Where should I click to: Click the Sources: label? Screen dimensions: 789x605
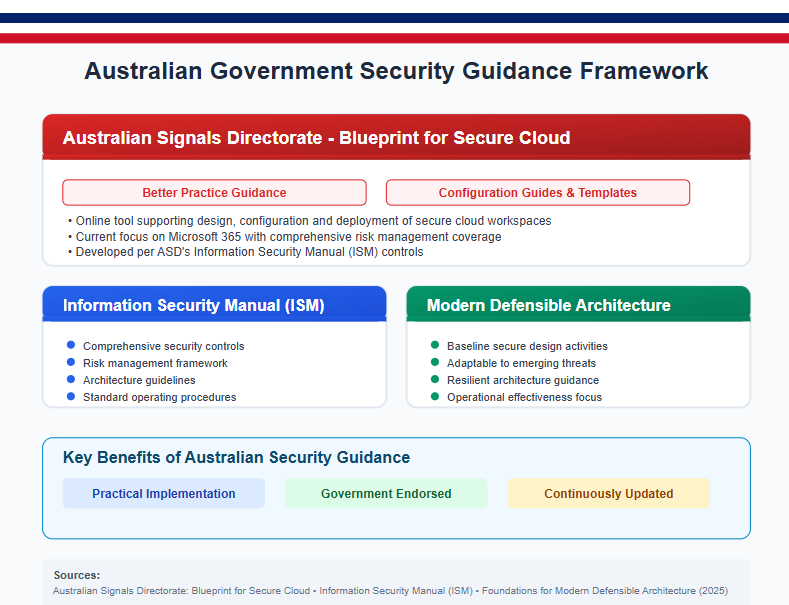tap(77, 575)
